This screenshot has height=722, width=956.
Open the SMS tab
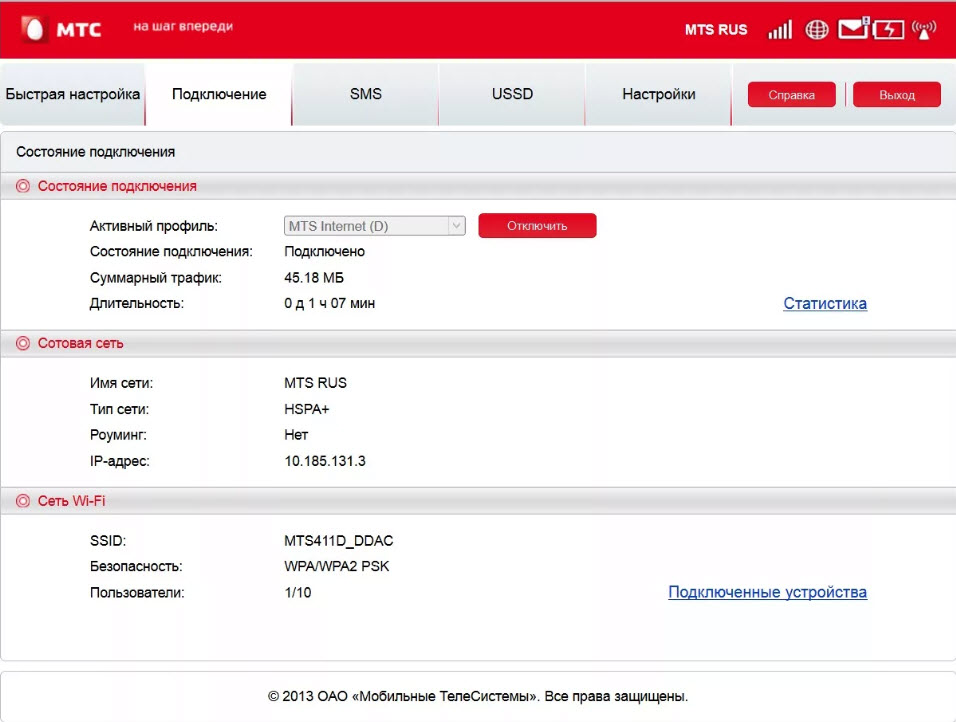tap(365, 94)
